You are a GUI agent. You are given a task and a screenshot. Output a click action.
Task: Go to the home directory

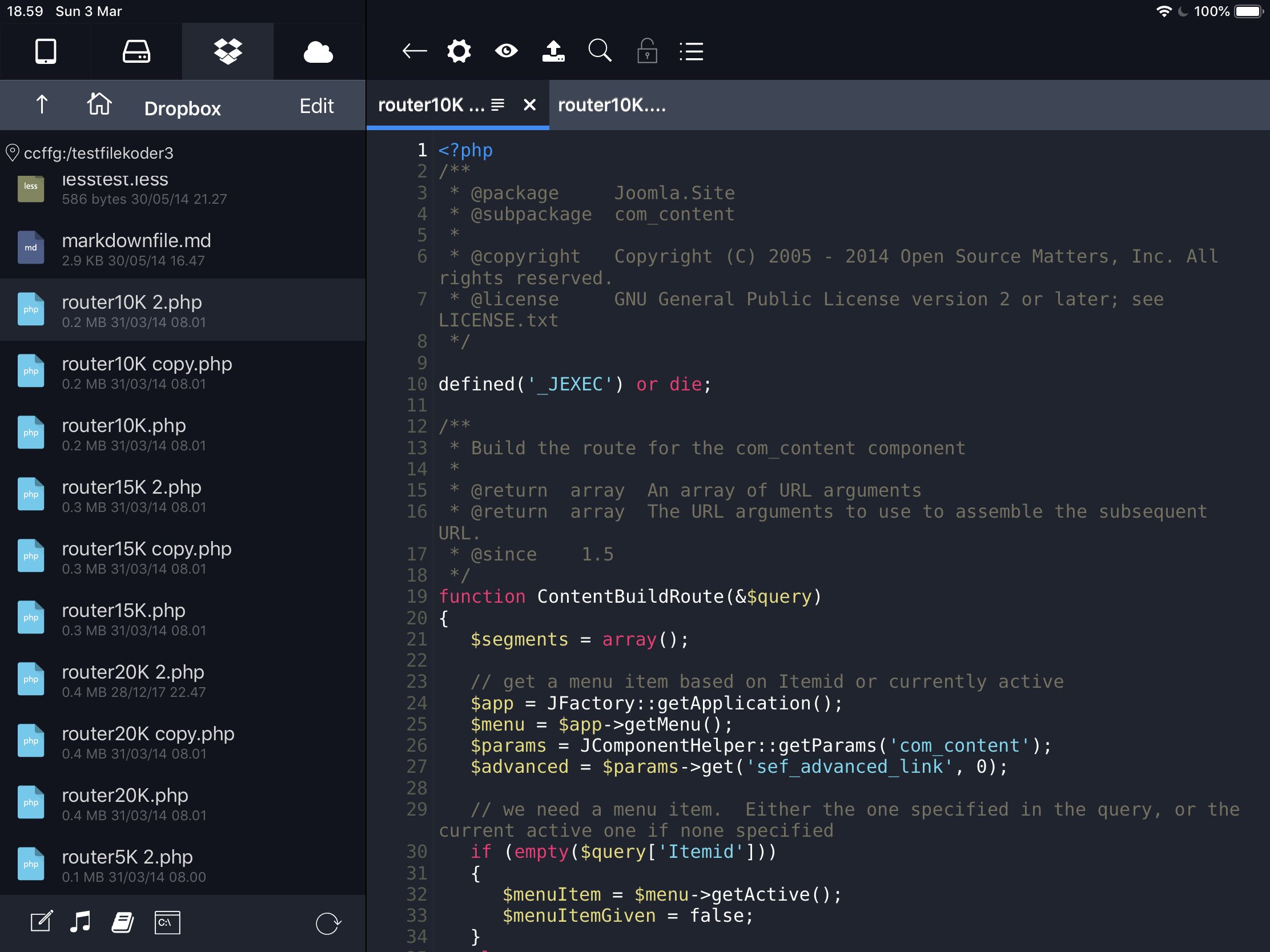tap(99, 104)
